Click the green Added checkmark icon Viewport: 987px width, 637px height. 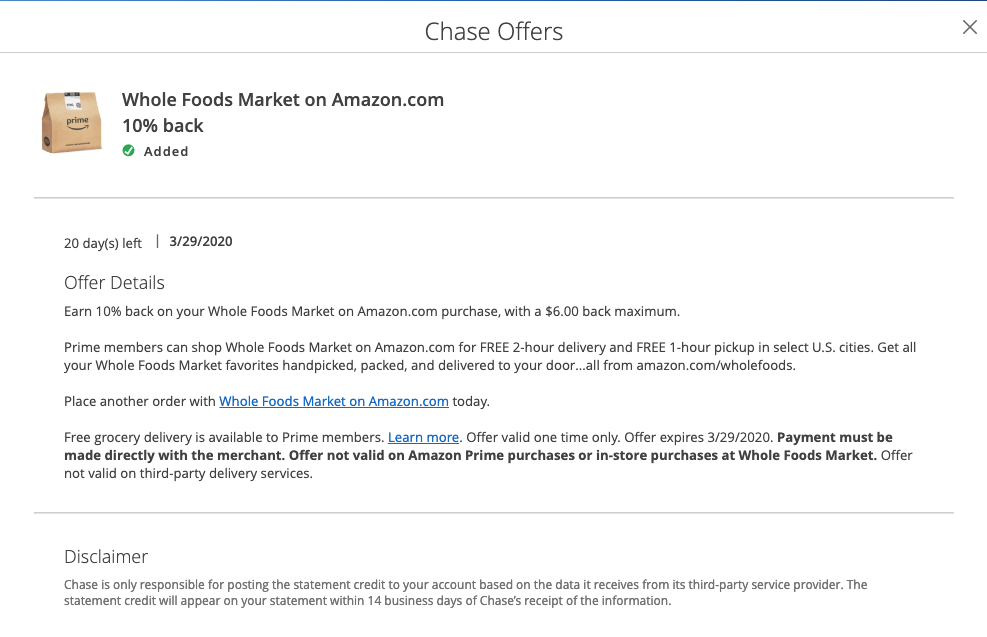point(128,151)
